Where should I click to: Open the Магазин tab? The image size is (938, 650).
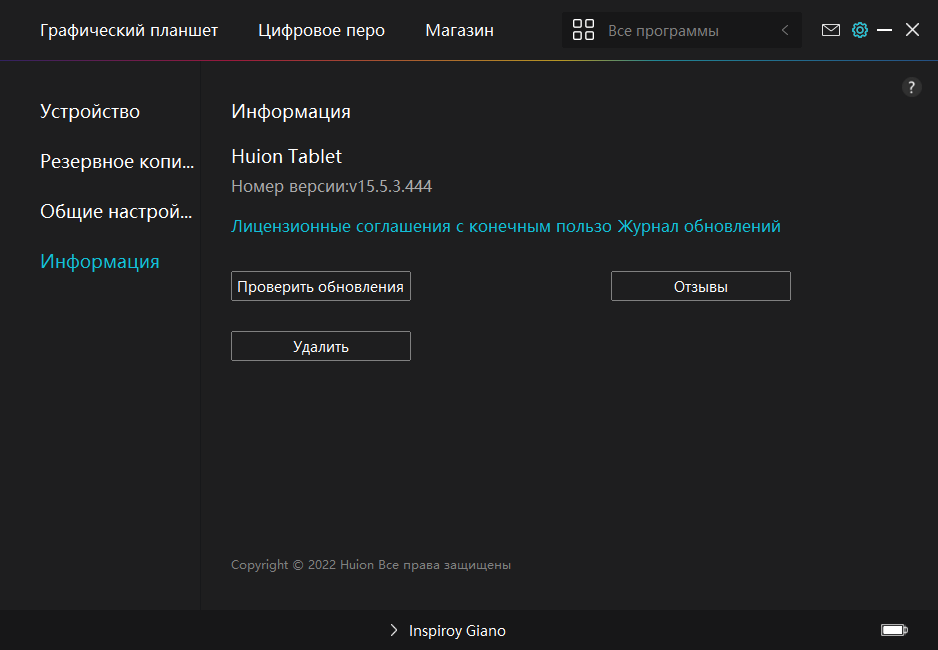pyautogui.click(x=459, y=30)
